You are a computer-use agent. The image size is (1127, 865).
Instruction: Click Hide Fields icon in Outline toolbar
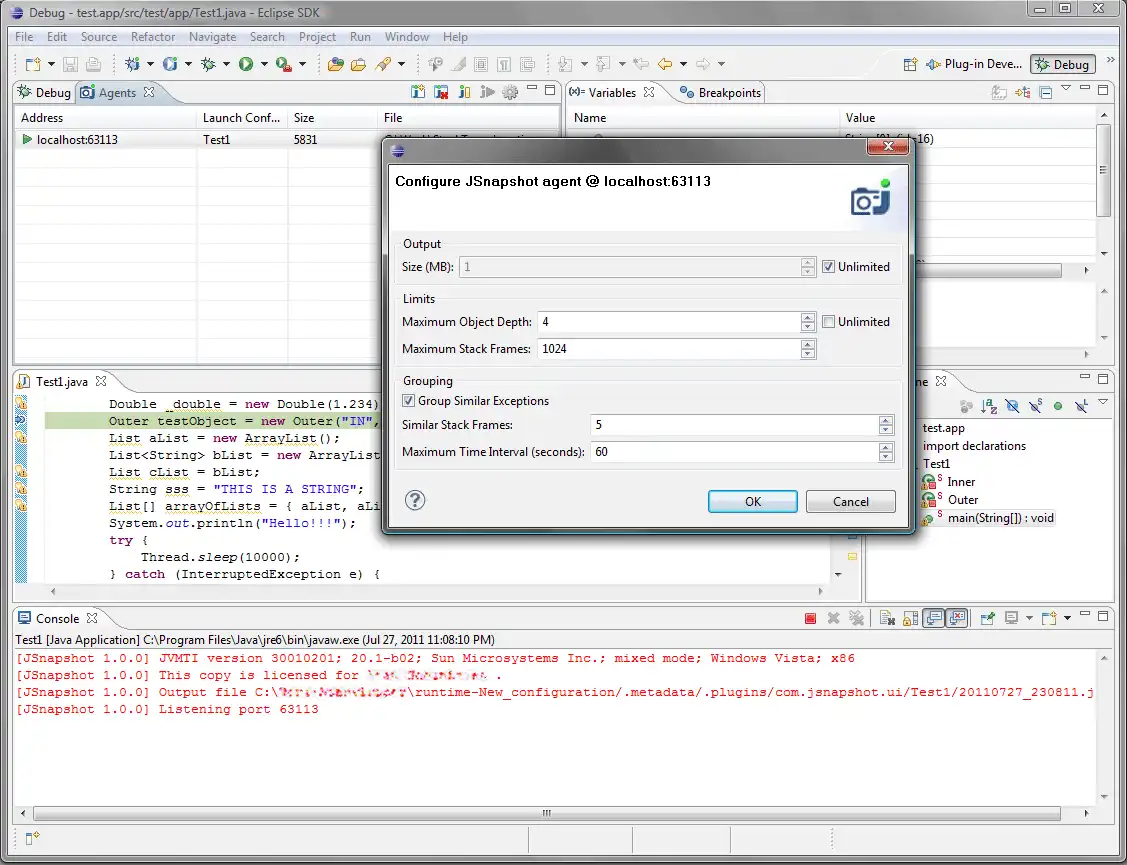[1012, 406]
